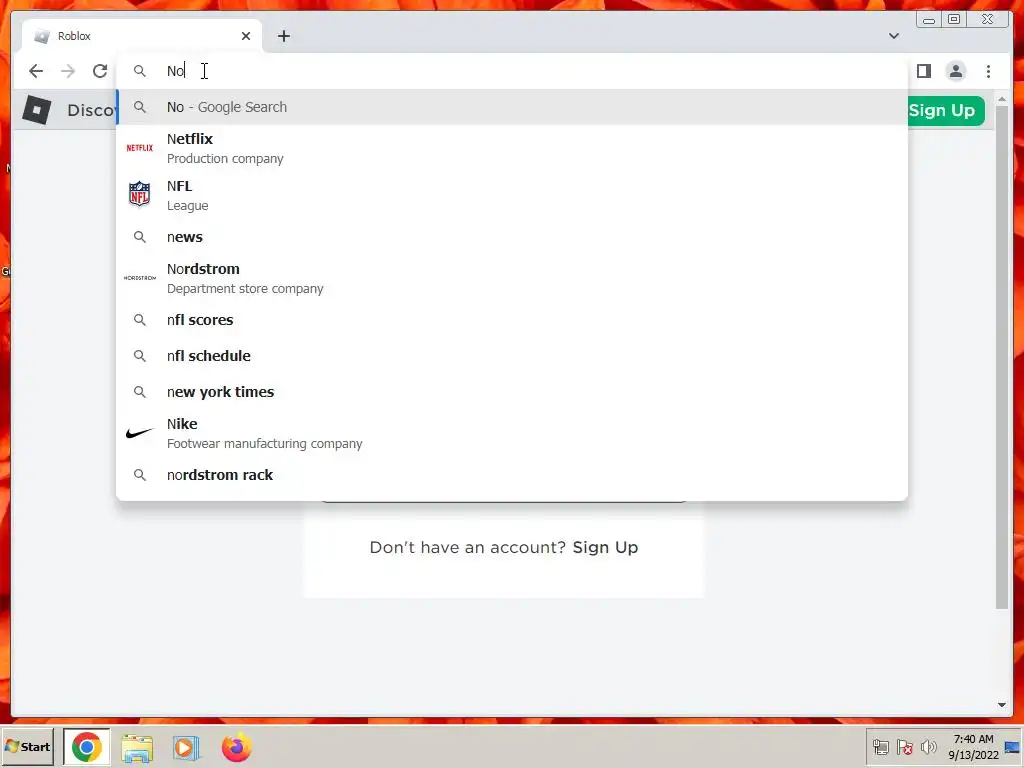Click the browser forward arrow
The width and height of the screenshot is (1024, 768).
coord(68,71)
